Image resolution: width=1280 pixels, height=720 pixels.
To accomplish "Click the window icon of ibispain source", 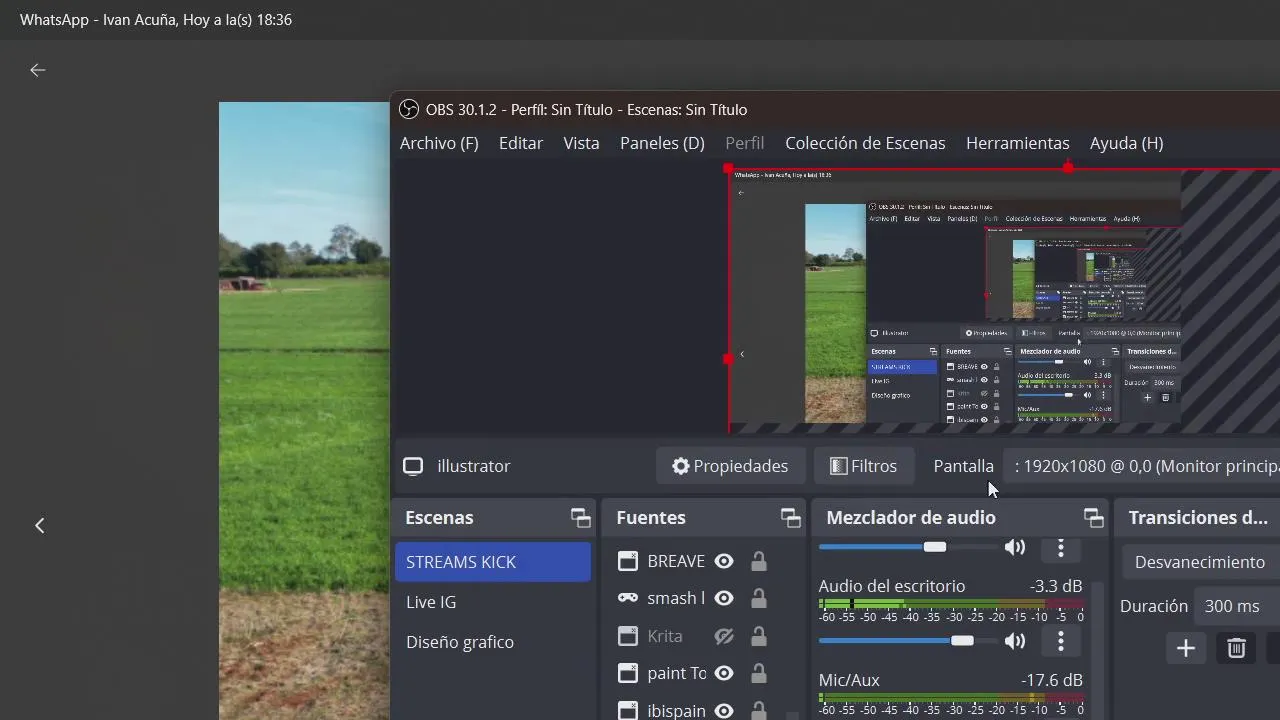I will click(627, 711).
